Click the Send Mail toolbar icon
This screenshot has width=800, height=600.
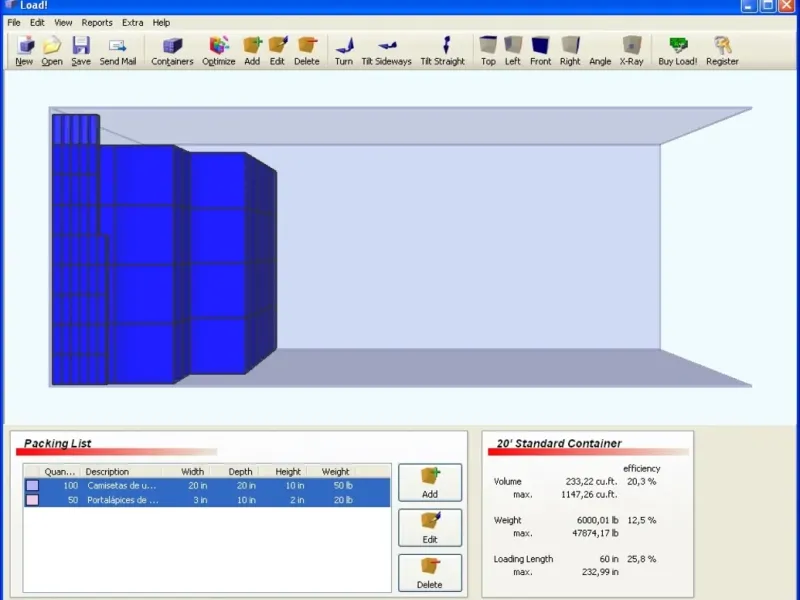[117, 51]
